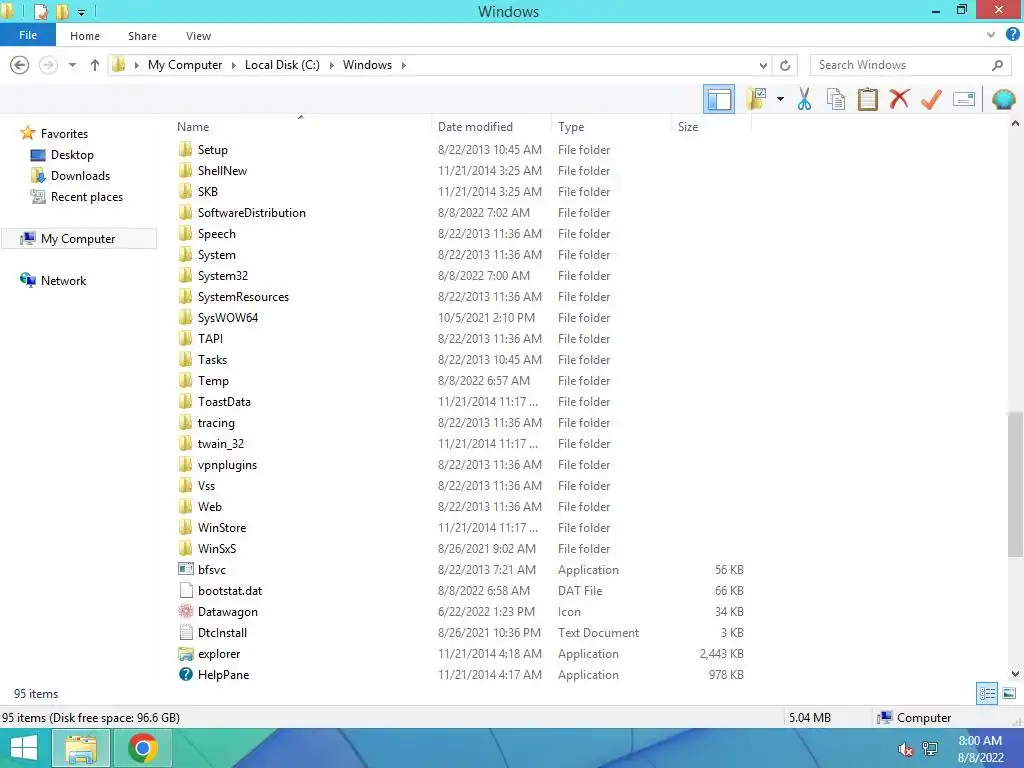
Task: Click the chevron before My Computer breadcrumb
Action: pyautogui.click(x=136, y=65)
